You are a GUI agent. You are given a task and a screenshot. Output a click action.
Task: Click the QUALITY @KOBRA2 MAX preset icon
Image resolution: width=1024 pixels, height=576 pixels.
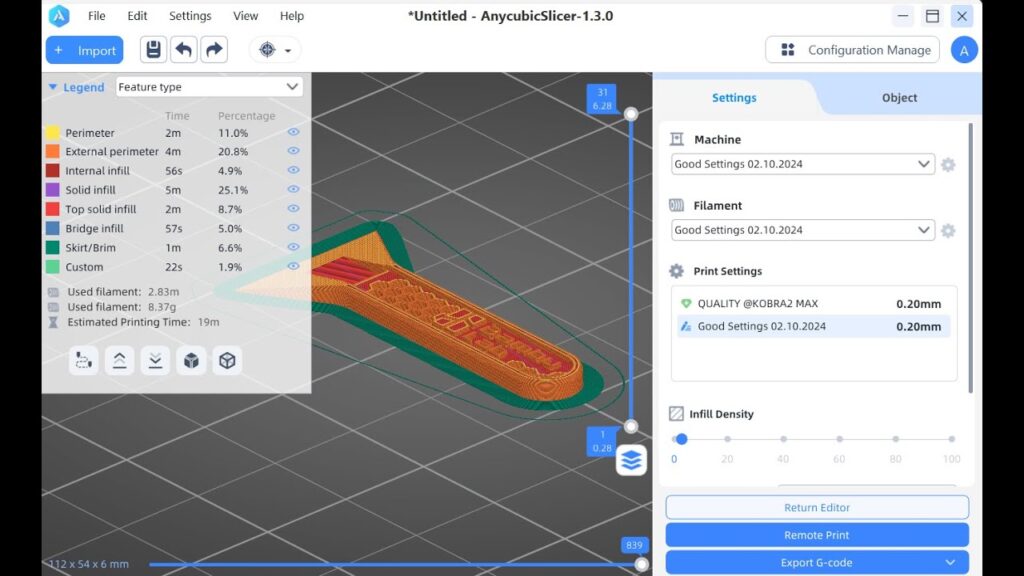coord(686,304)
